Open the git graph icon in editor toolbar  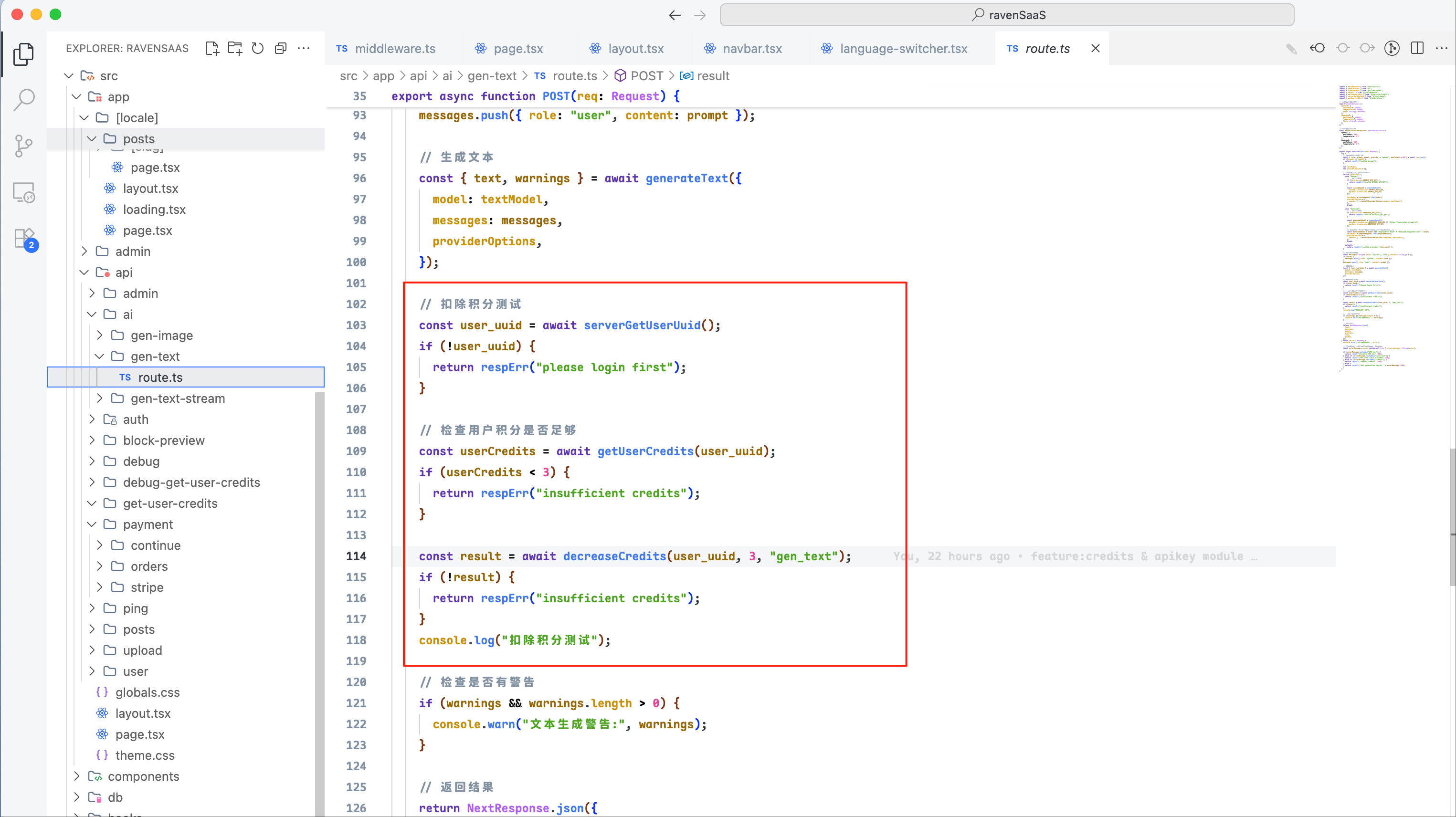click(x=1392, y=49)
